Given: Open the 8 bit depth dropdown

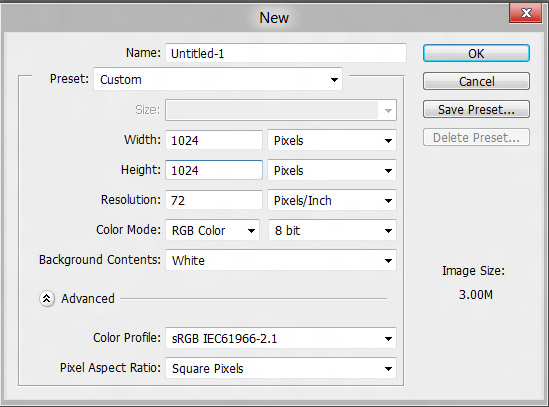Looking at the screenshot, I should tap(332, 230).
